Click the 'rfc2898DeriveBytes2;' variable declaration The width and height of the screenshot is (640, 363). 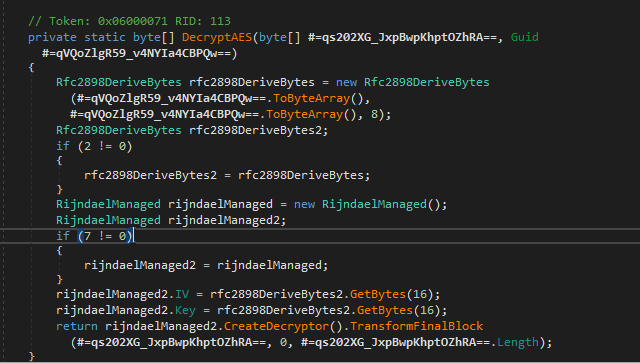259,130
